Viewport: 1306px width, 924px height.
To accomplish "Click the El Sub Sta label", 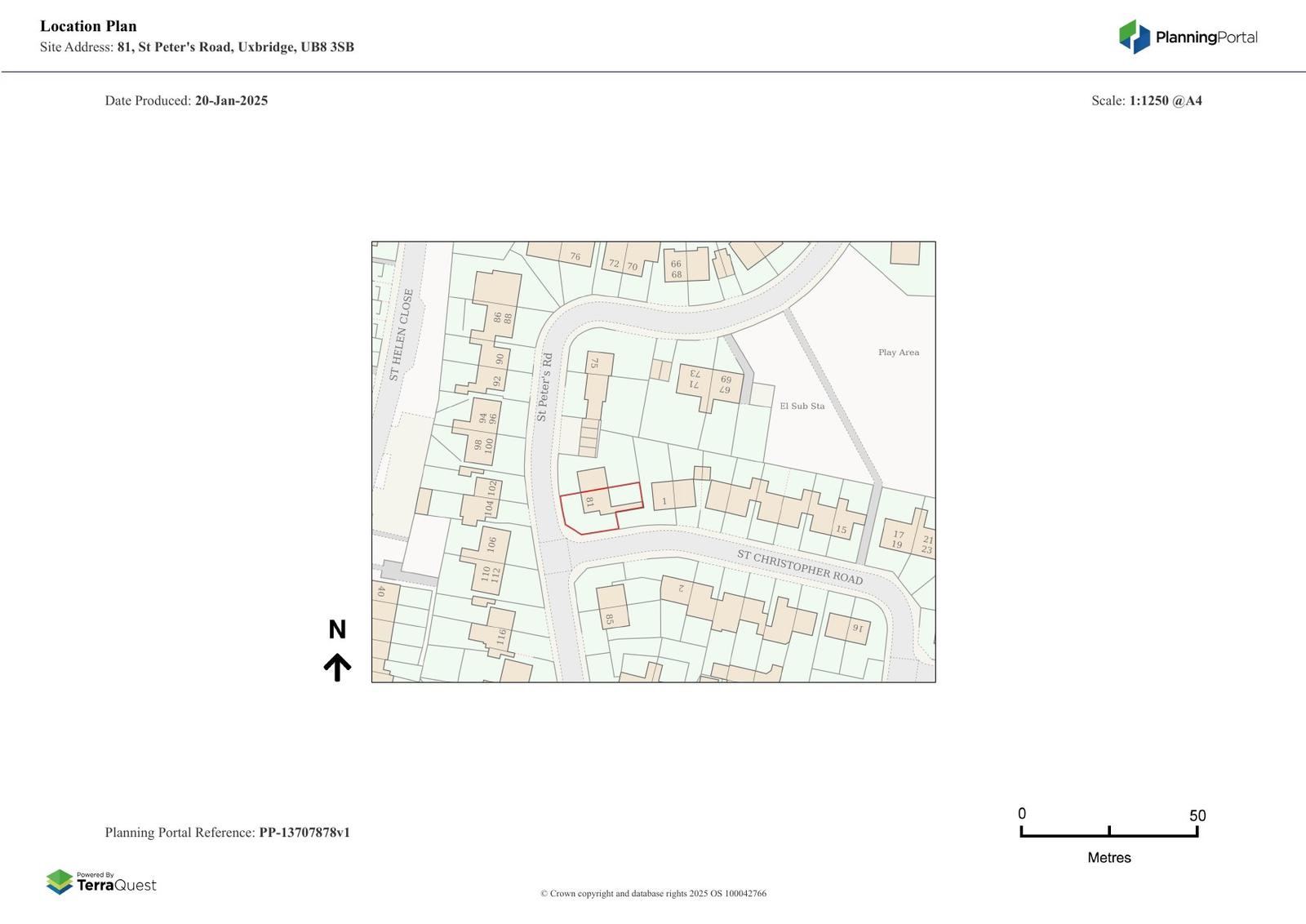I will [802, 406].
